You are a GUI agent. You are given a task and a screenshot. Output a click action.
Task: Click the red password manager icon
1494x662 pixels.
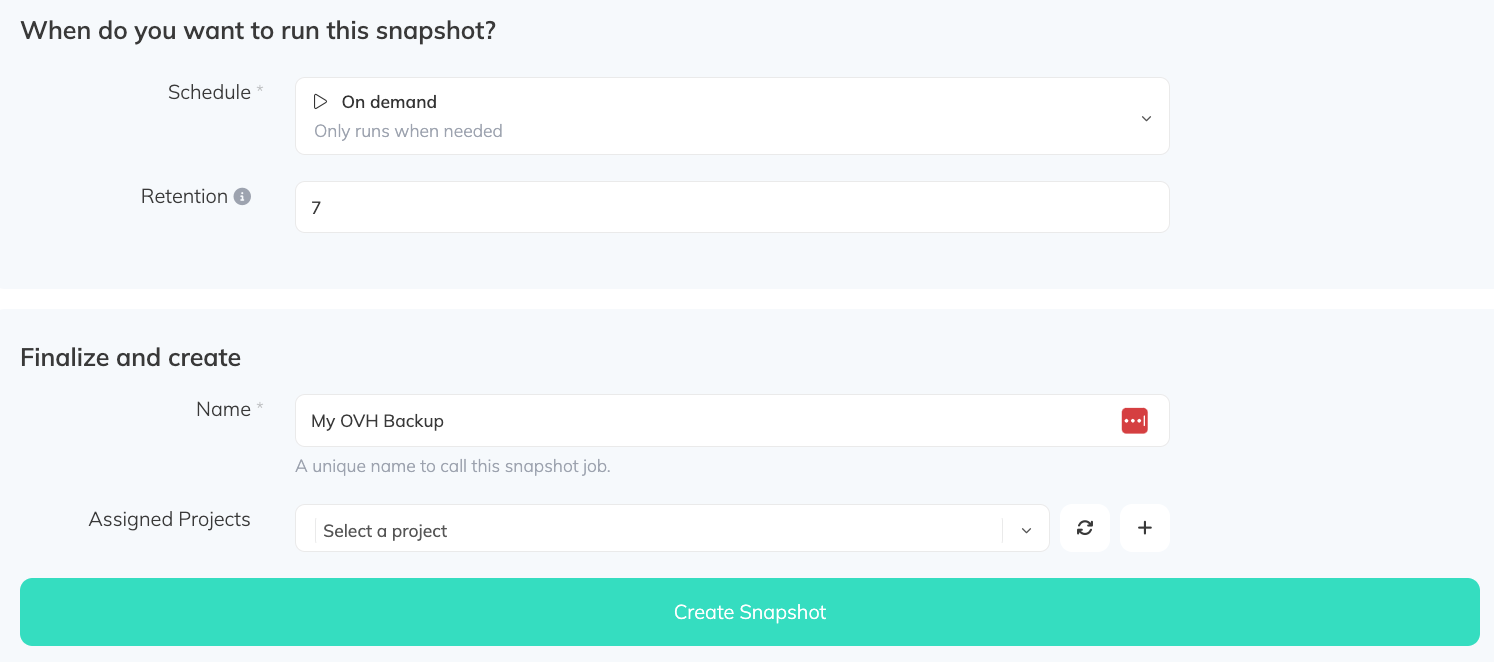click(x=1134, y=421)
